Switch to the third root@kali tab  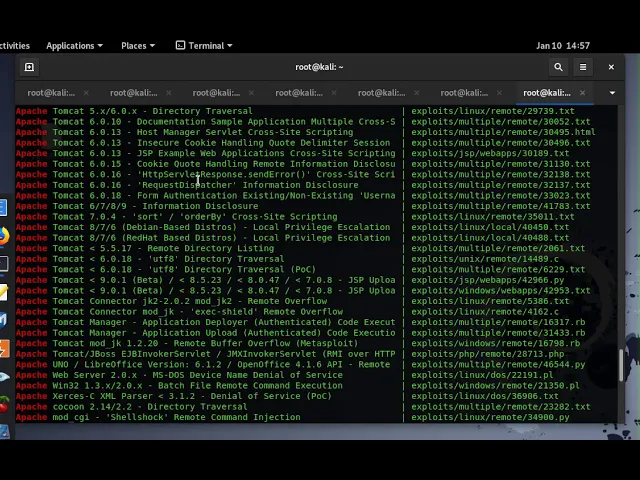[216, 93]
